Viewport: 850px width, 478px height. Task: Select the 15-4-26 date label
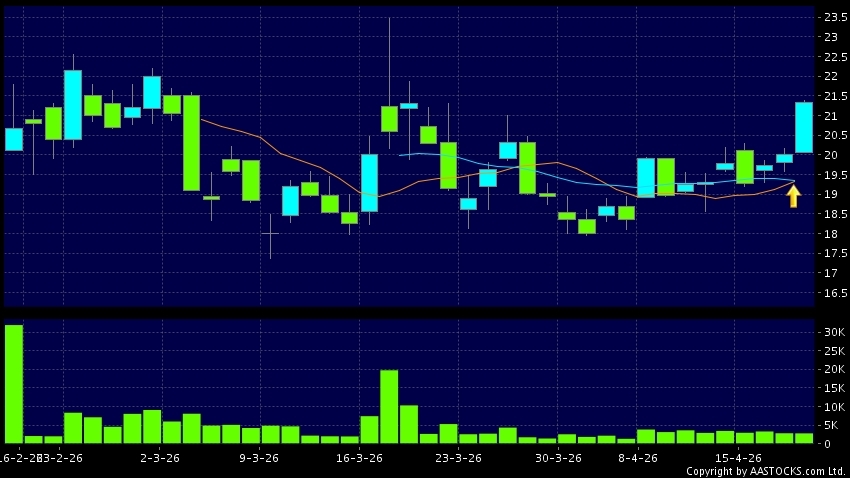pos(737,458)
